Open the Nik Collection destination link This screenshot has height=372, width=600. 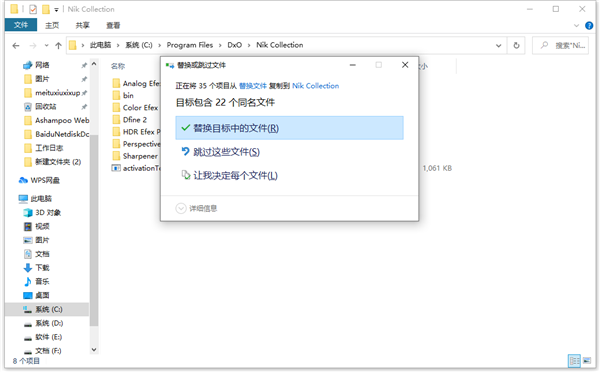point(316,86)
